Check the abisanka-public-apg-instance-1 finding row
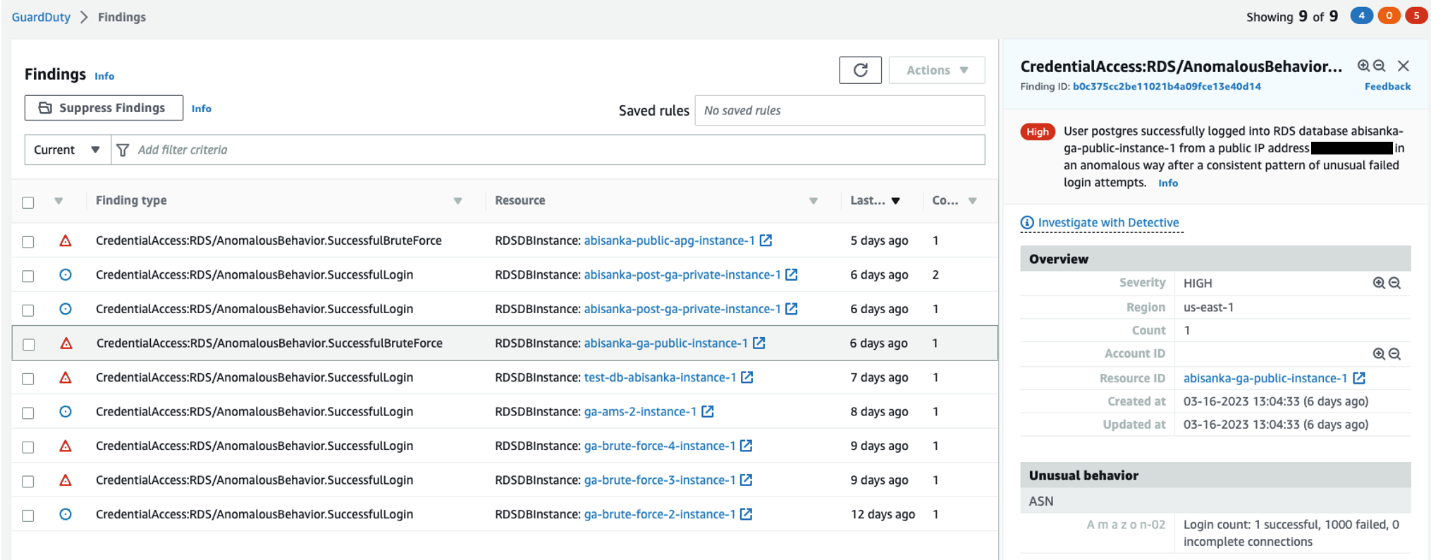Image resolution: width=1431 pixels, height=560 pixels. pos(28,242)
